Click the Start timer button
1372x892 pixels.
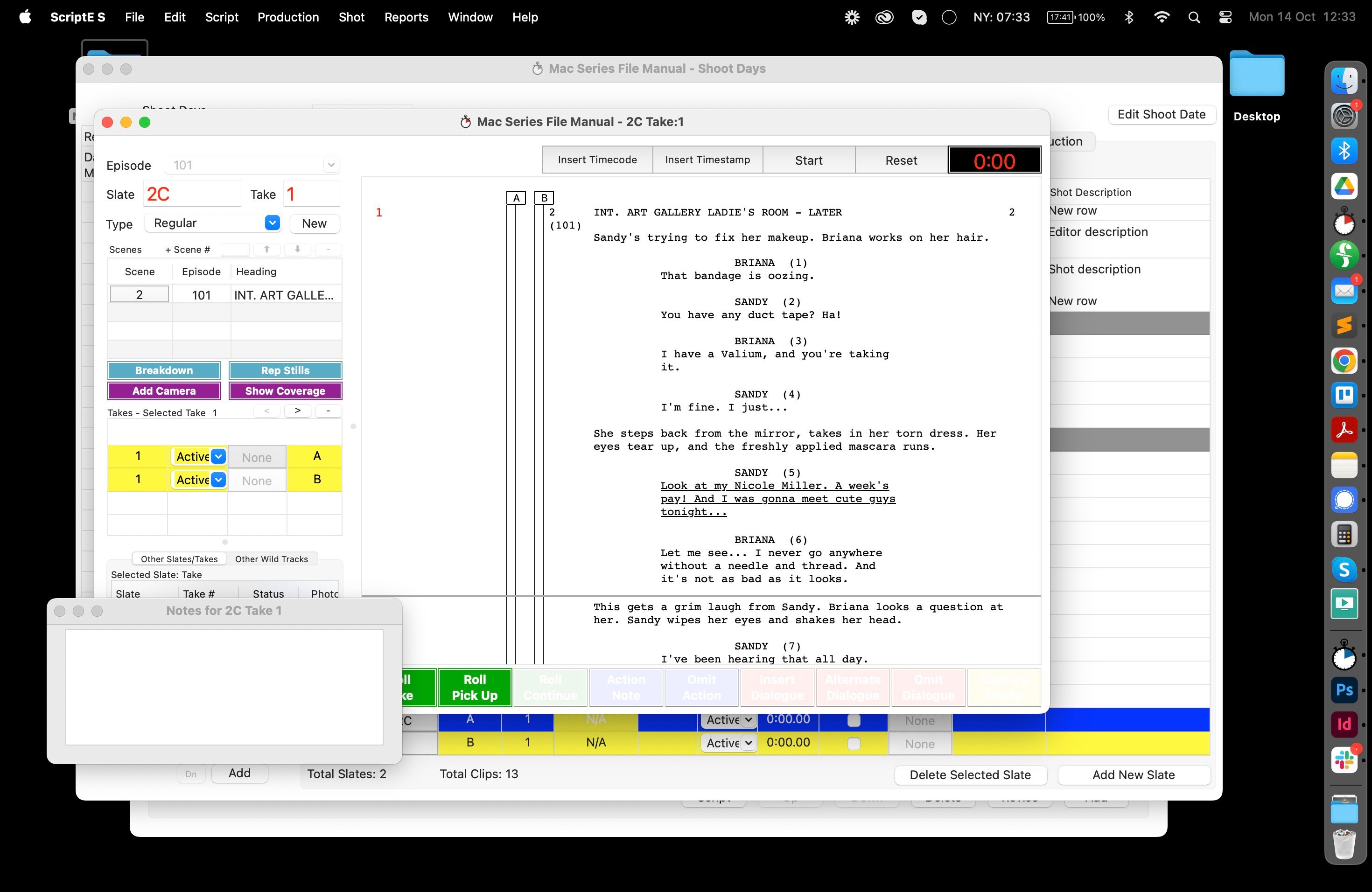tap(809, 160)
